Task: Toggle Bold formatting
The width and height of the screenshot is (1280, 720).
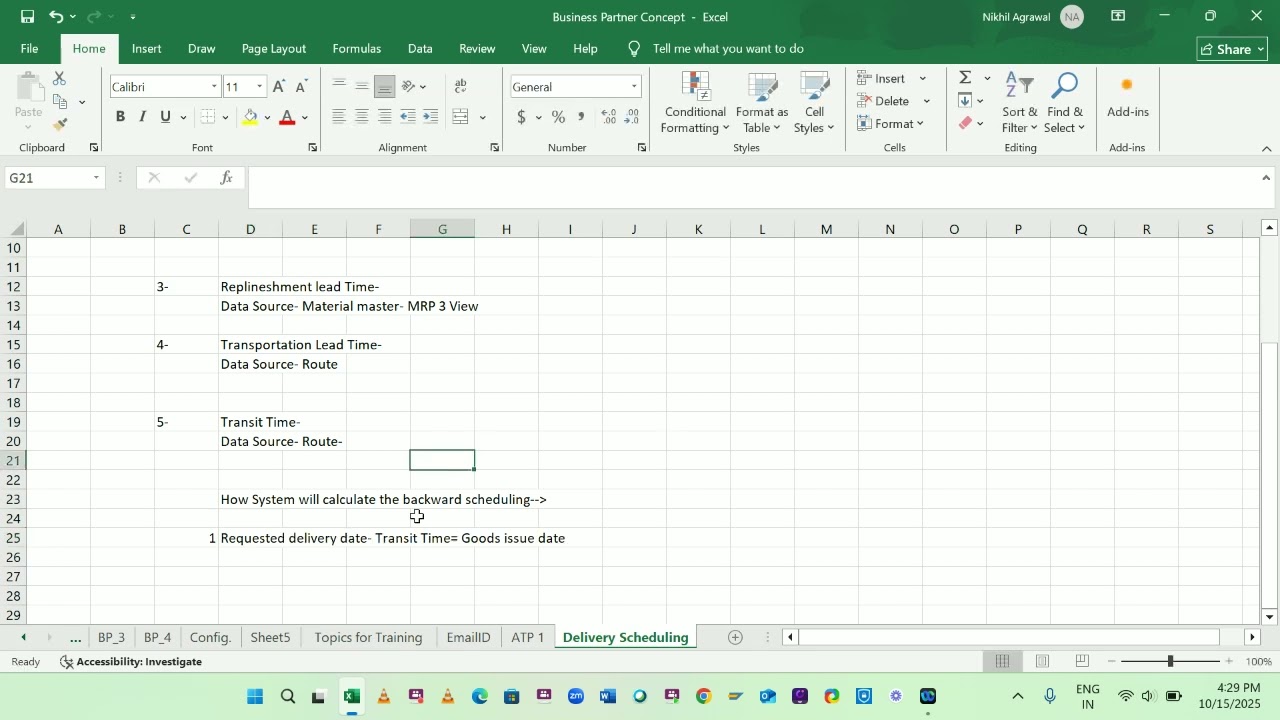Action: tap(120, 117)
